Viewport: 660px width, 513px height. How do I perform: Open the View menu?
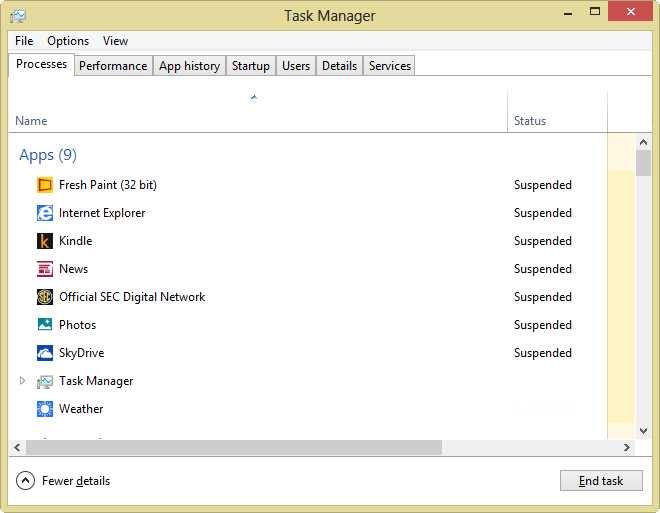click(115, 41)
